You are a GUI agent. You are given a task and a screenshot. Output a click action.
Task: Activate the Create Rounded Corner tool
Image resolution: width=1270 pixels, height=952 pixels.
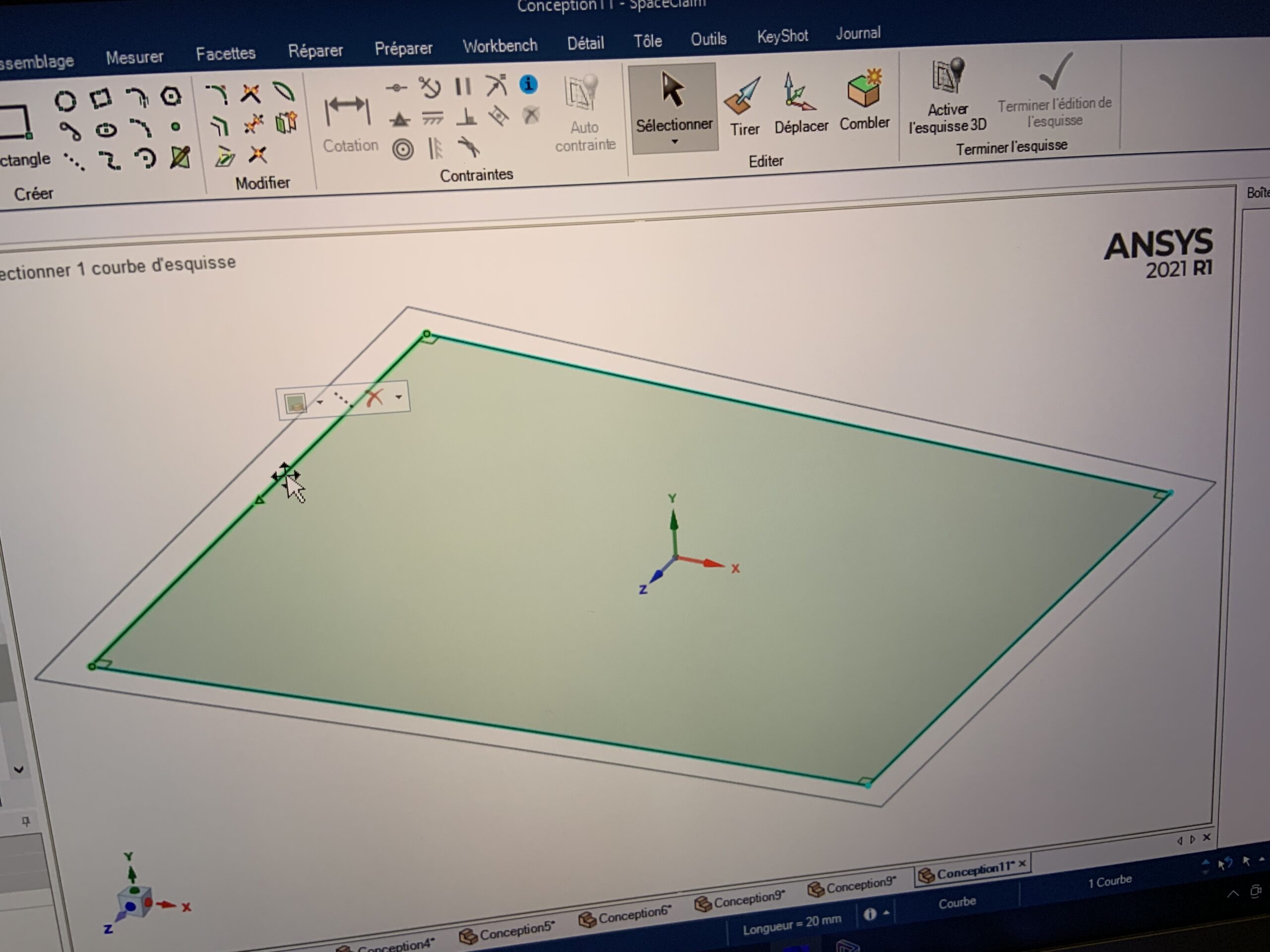[x=216, y=94]
